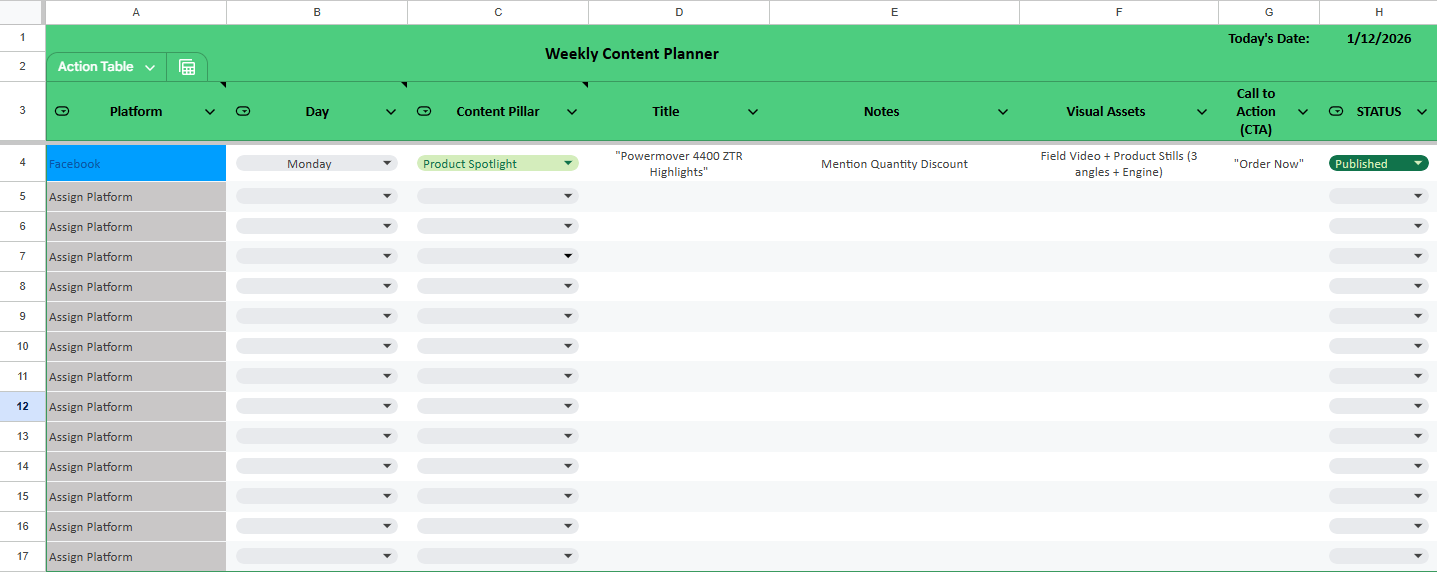This screenshot has width=1437, height=572.
Task: Select the Mention Quantity Discount notes cell
Action: tap(894, 163)
